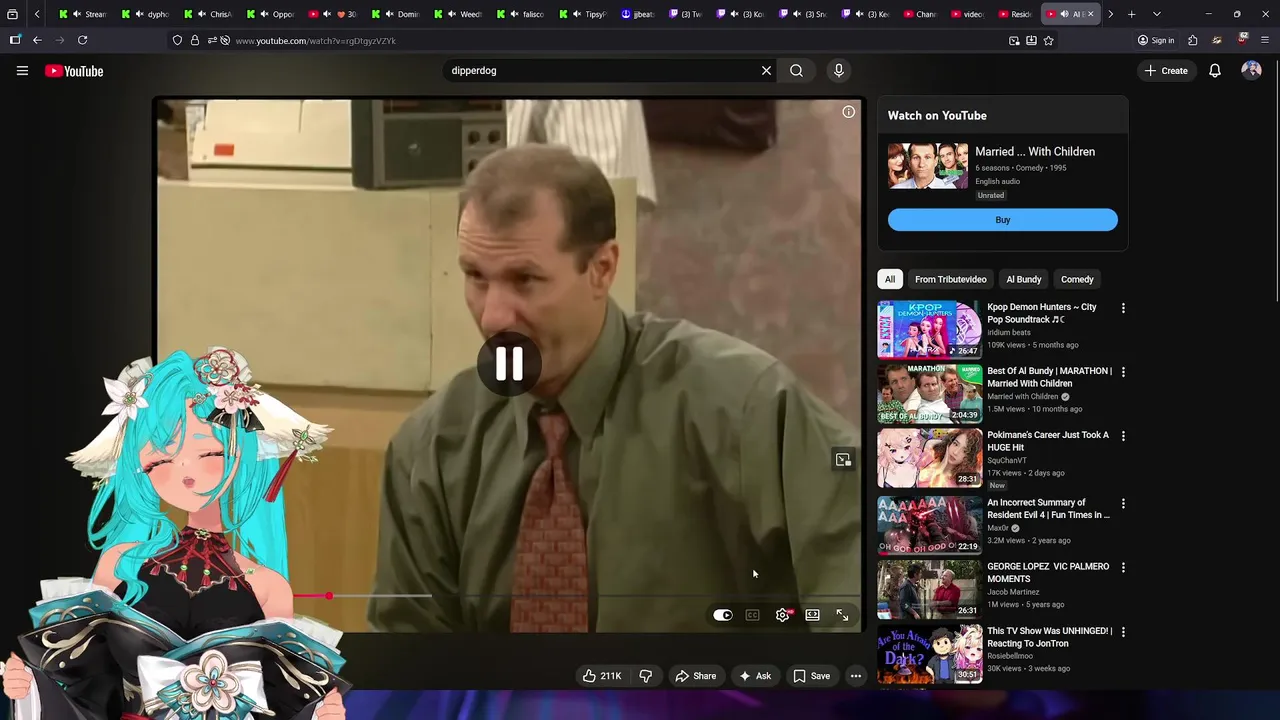Open the browser main menu hamburger
1280x720 pixels.
1264,41
